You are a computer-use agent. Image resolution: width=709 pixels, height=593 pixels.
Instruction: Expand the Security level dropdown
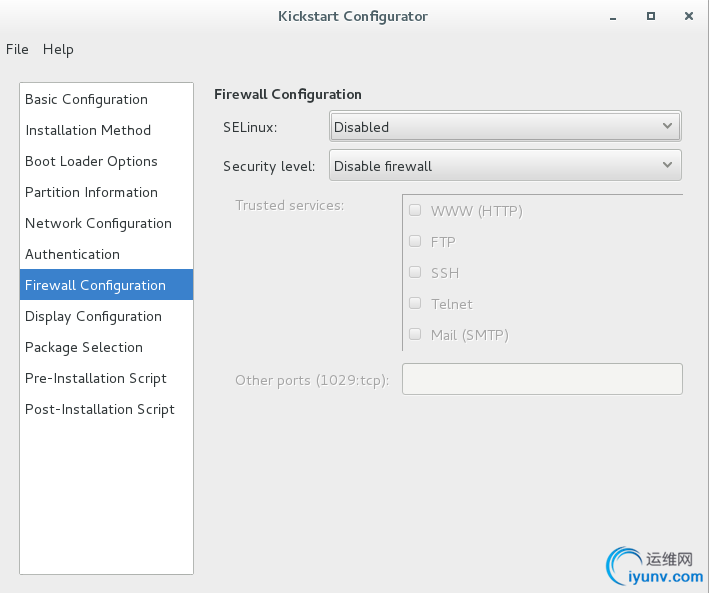click(x=505, y=166)
